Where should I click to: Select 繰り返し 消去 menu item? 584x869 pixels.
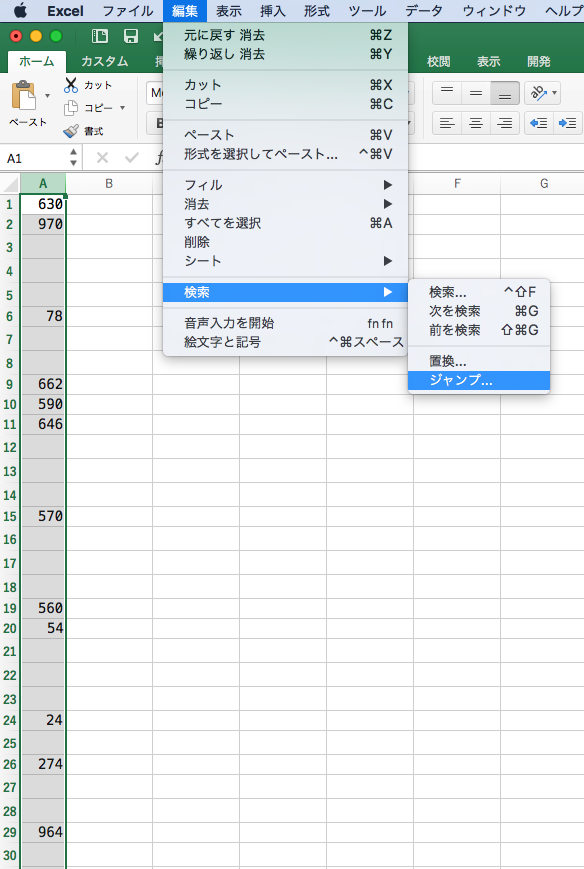[285, 54]
